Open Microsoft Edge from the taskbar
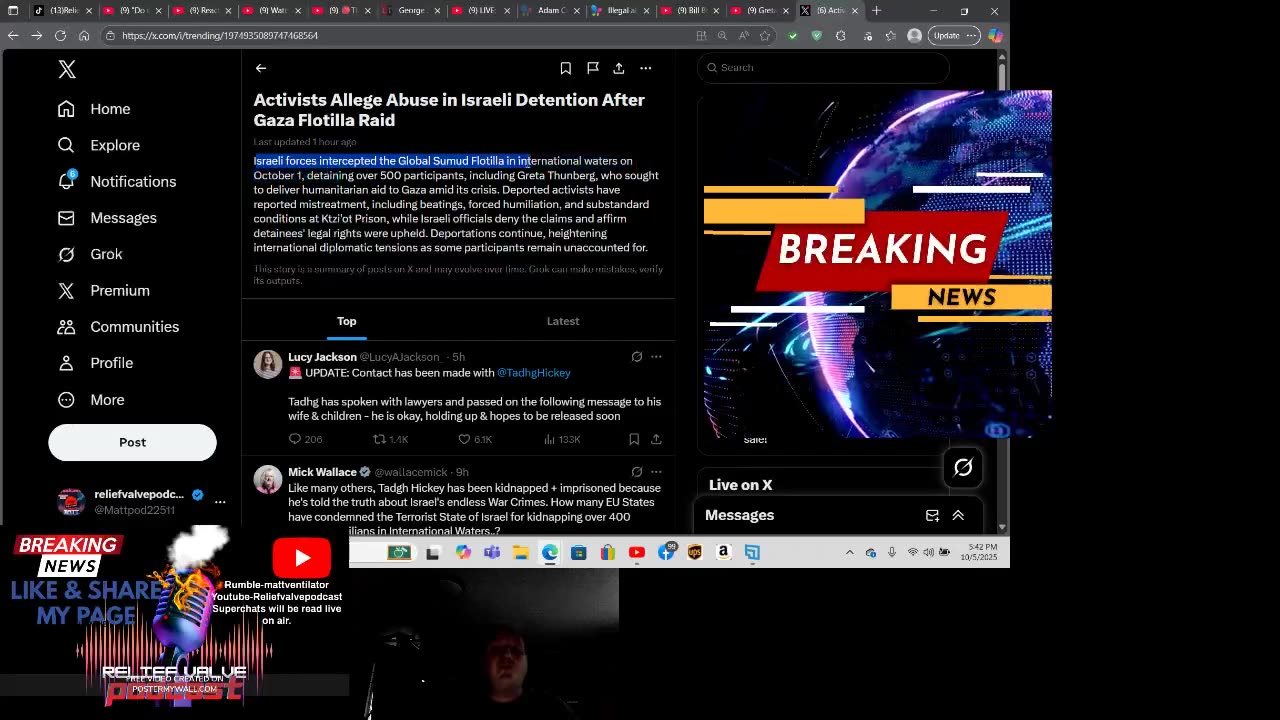The width and height of the screenshot is (1280, 720). pos(550,553)
